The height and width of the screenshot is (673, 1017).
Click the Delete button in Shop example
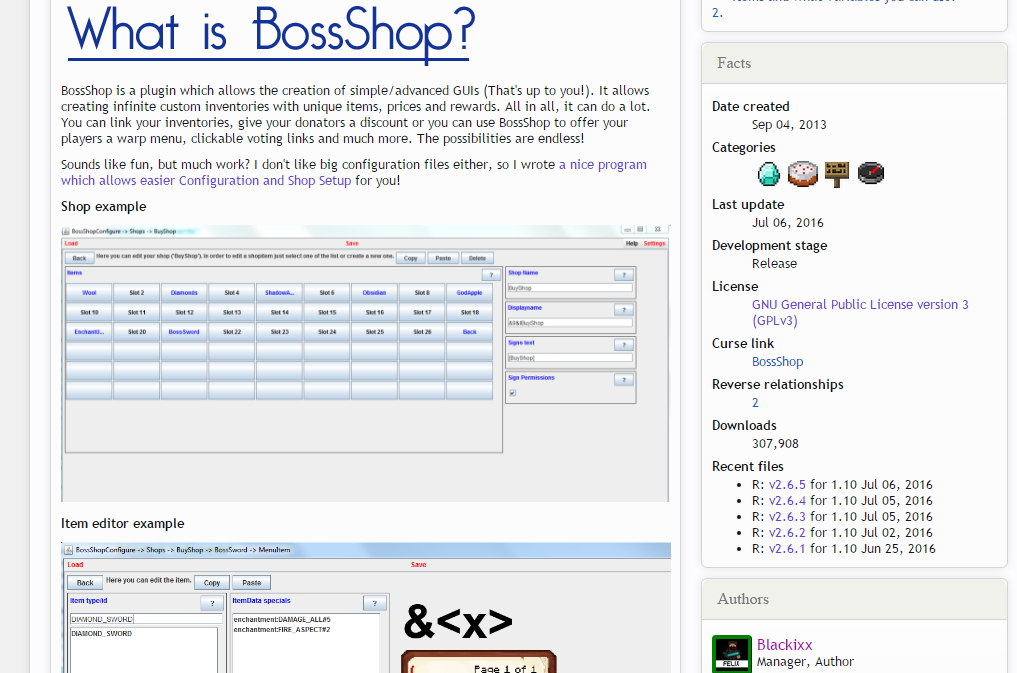pyautogui.click(x=477, y=258)
